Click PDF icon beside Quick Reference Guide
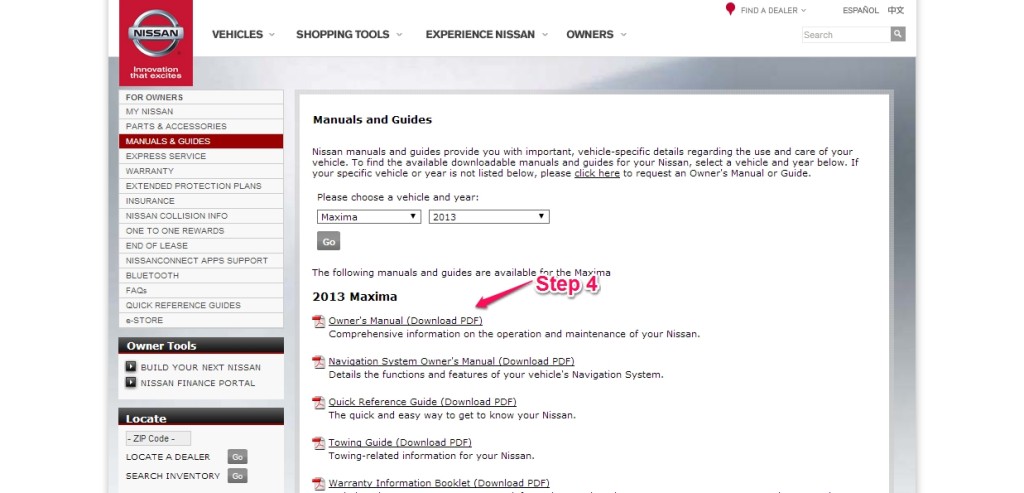Viewport: 1024px width, 493px height. (319, 402)
